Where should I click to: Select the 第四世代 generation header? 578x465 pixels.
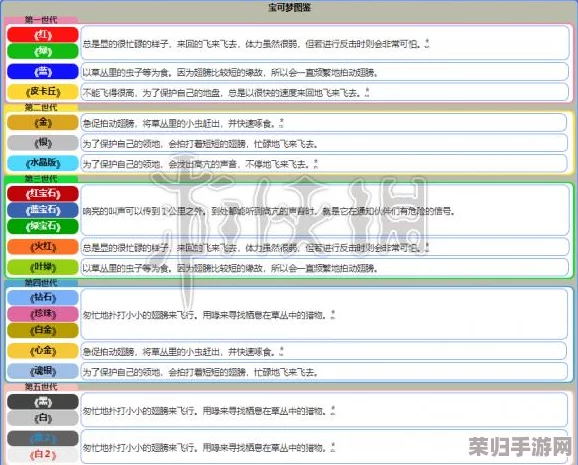pyautogui.click(x=41, y=283)
